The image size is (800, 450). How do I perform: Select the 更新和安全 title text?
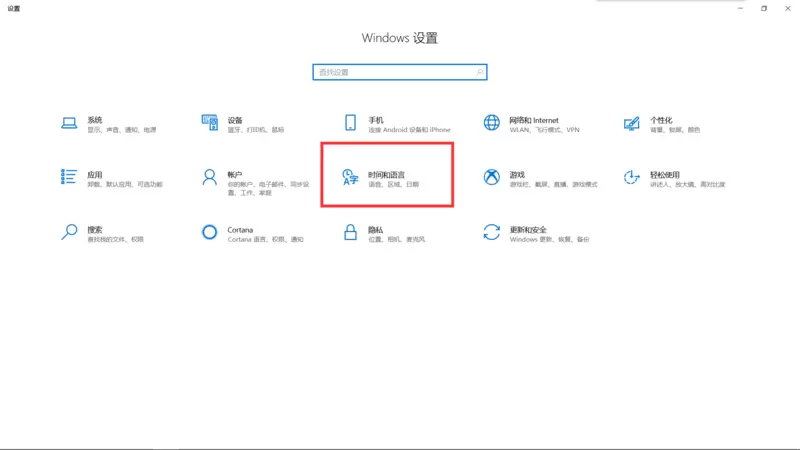(x=528, y=230)
